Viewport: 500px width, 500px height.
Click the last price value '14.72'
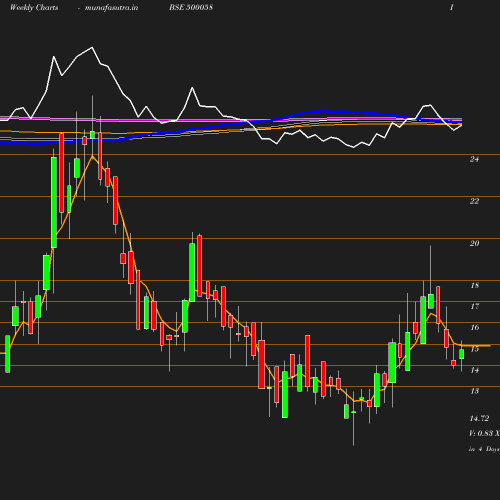[x=479, y=418]
